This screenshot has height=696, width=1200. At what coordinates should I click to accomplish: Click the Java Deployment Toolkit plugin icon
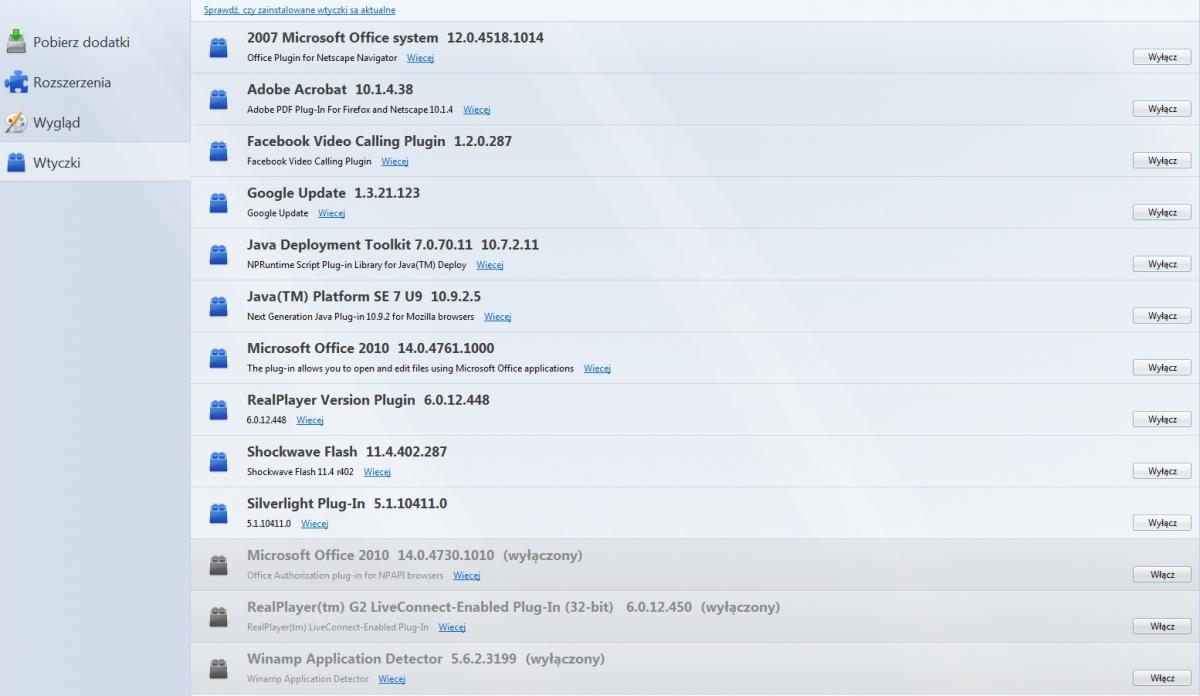(218, 254)
